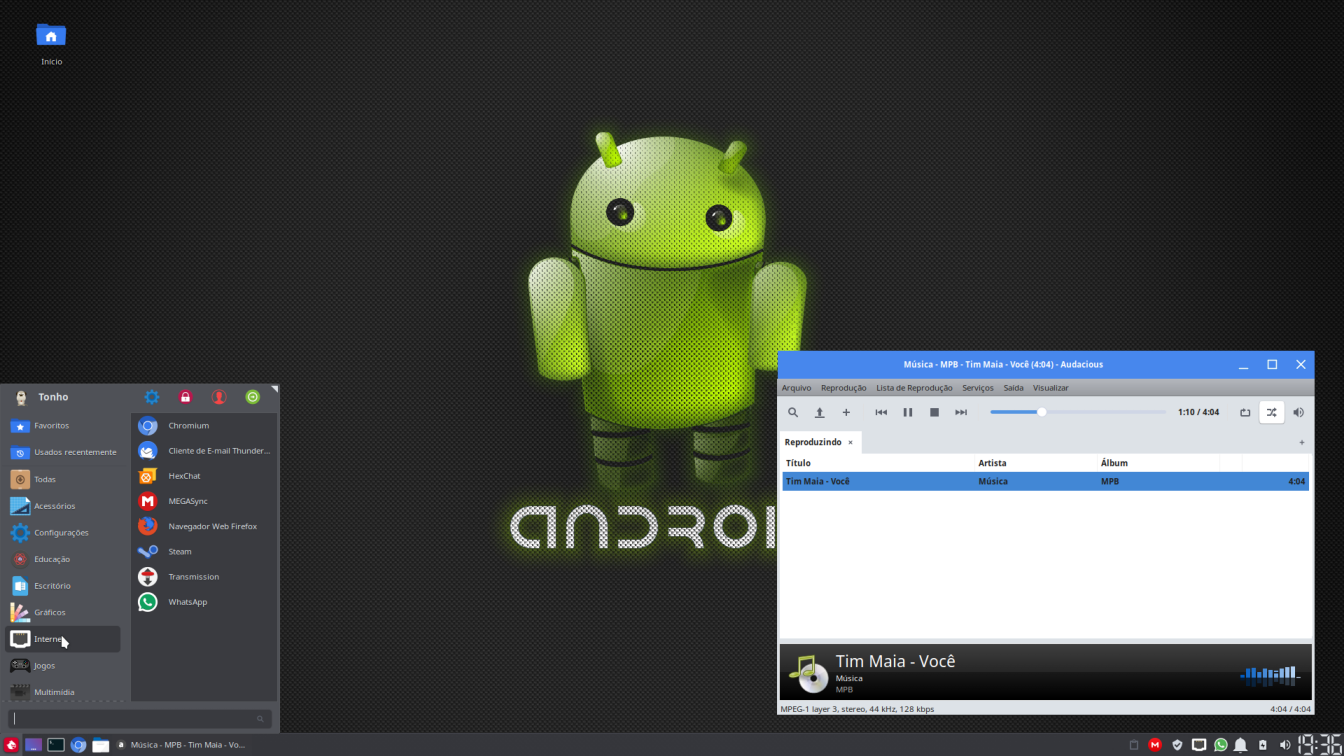Open the volume control in Audacious

1298,412
